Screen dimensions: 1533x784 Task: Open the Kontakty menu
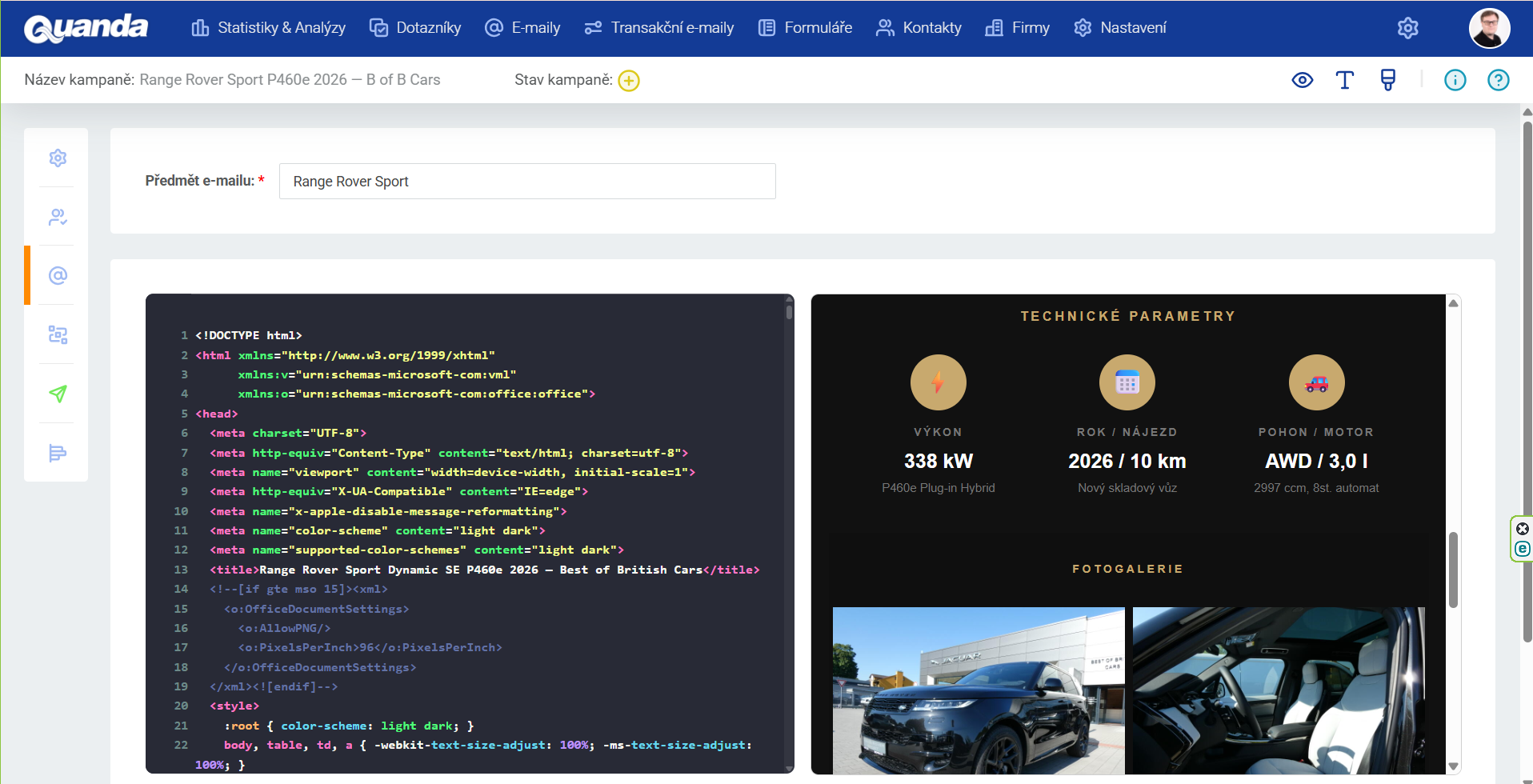pyautogui.click(x=919, y=28)
